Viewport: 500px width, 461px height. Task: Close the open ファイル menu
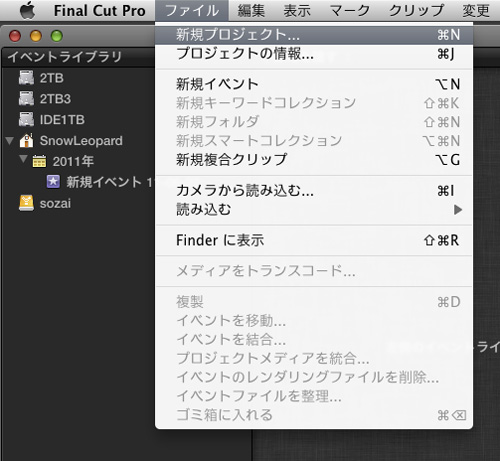[x=192, y=11]
